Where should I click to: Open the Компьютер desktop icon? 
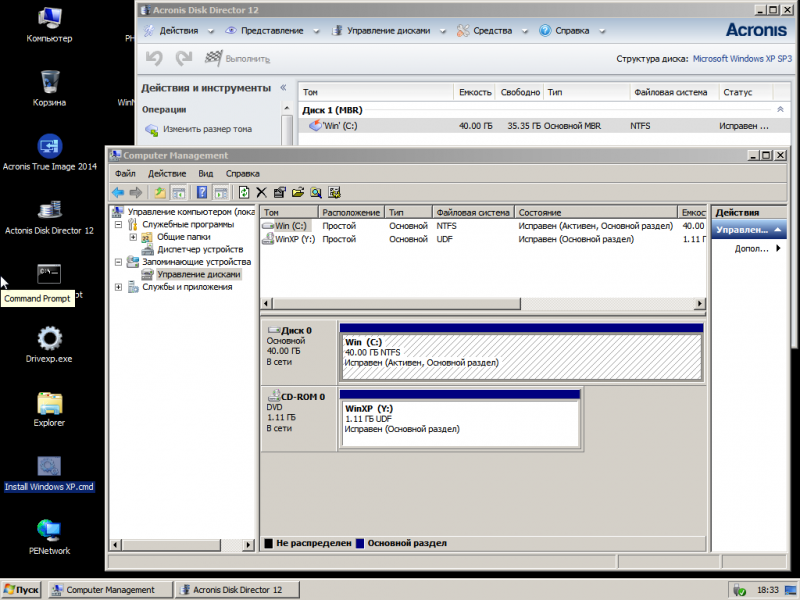click(x=49, y=24)
